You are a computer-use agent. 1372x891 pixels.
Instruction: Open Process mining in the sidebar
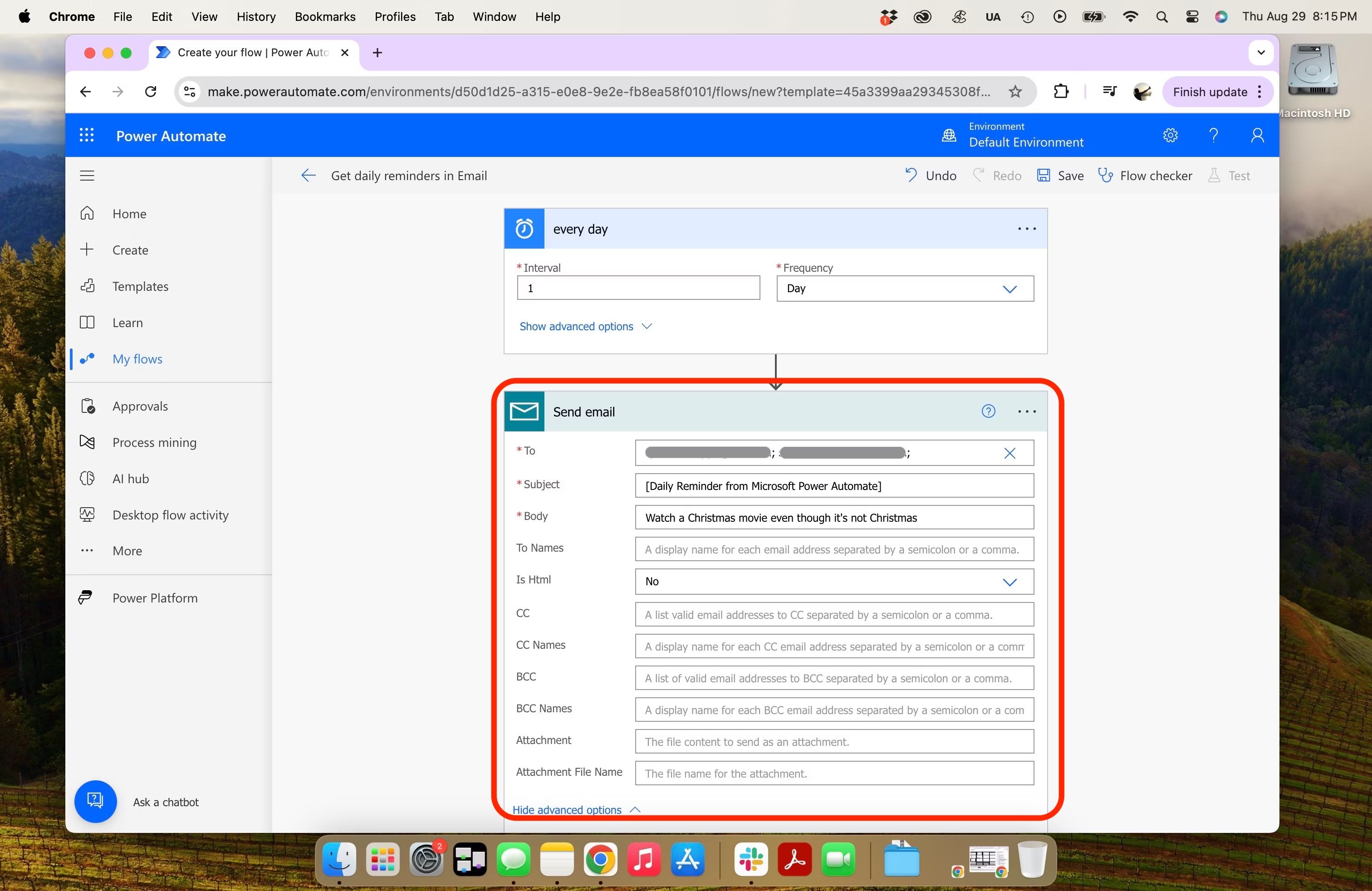[155, 442]
